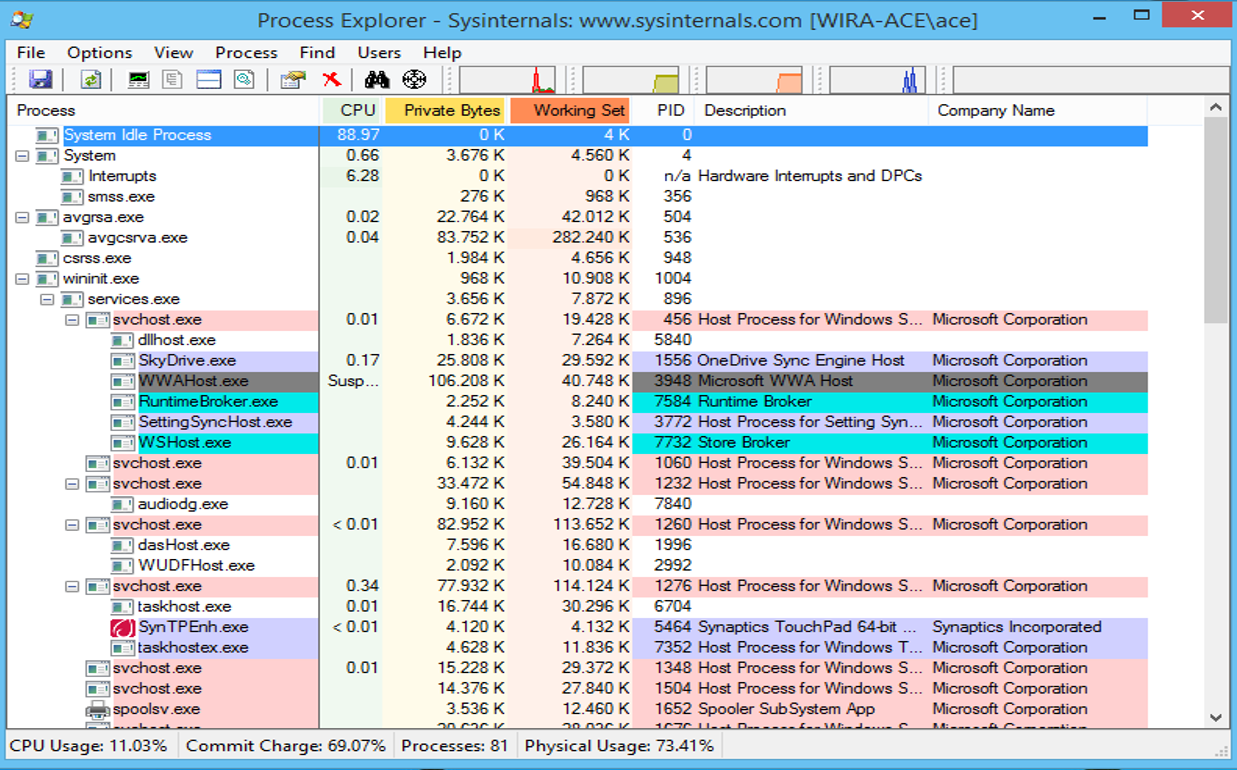Use the Find Window's Process crosshair tool
This screenshot has height=770, width=1237.
coord(414,79)
